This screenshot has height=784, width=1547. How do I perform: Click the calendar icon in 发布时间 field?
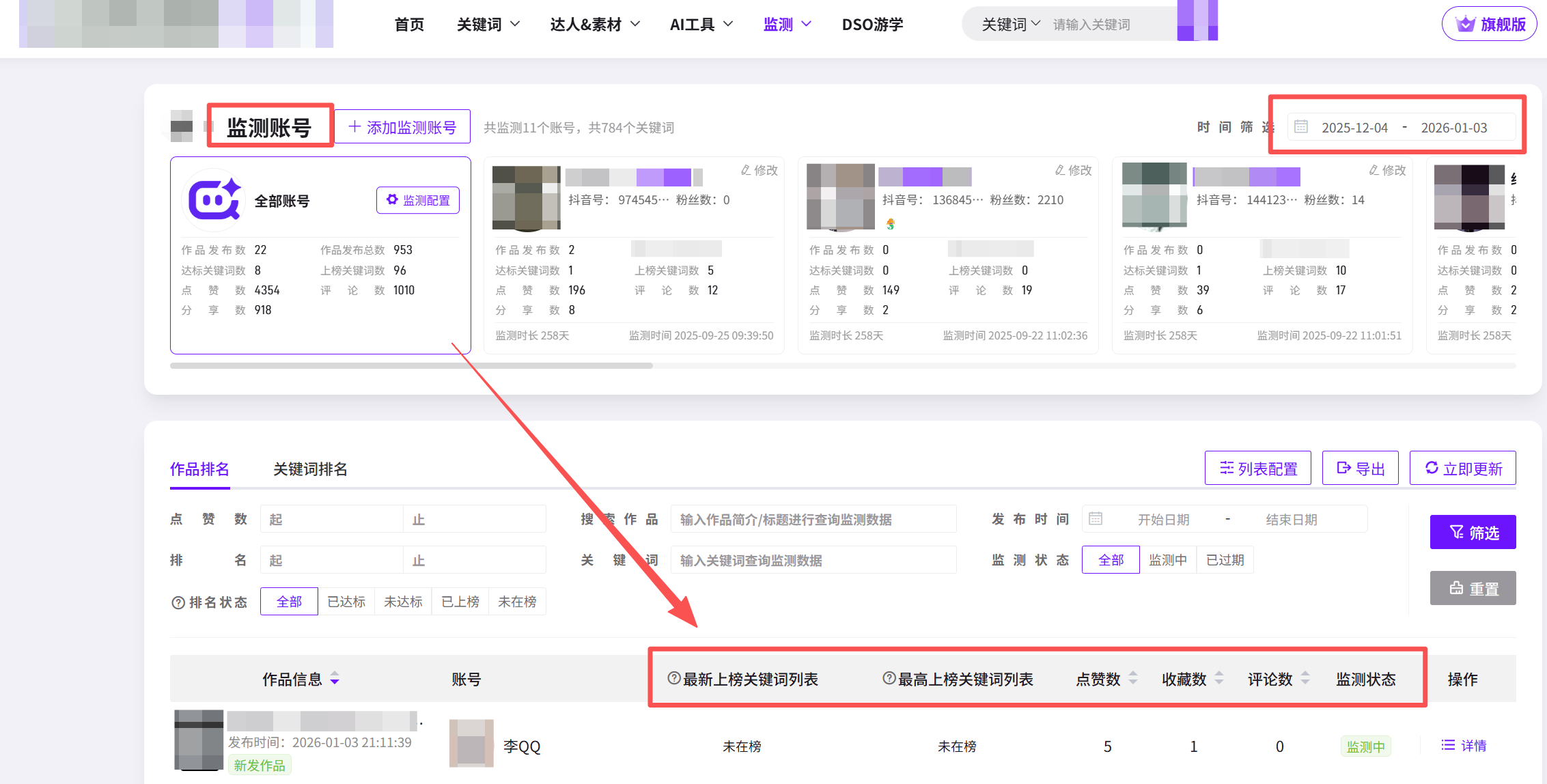point(1096,519)
